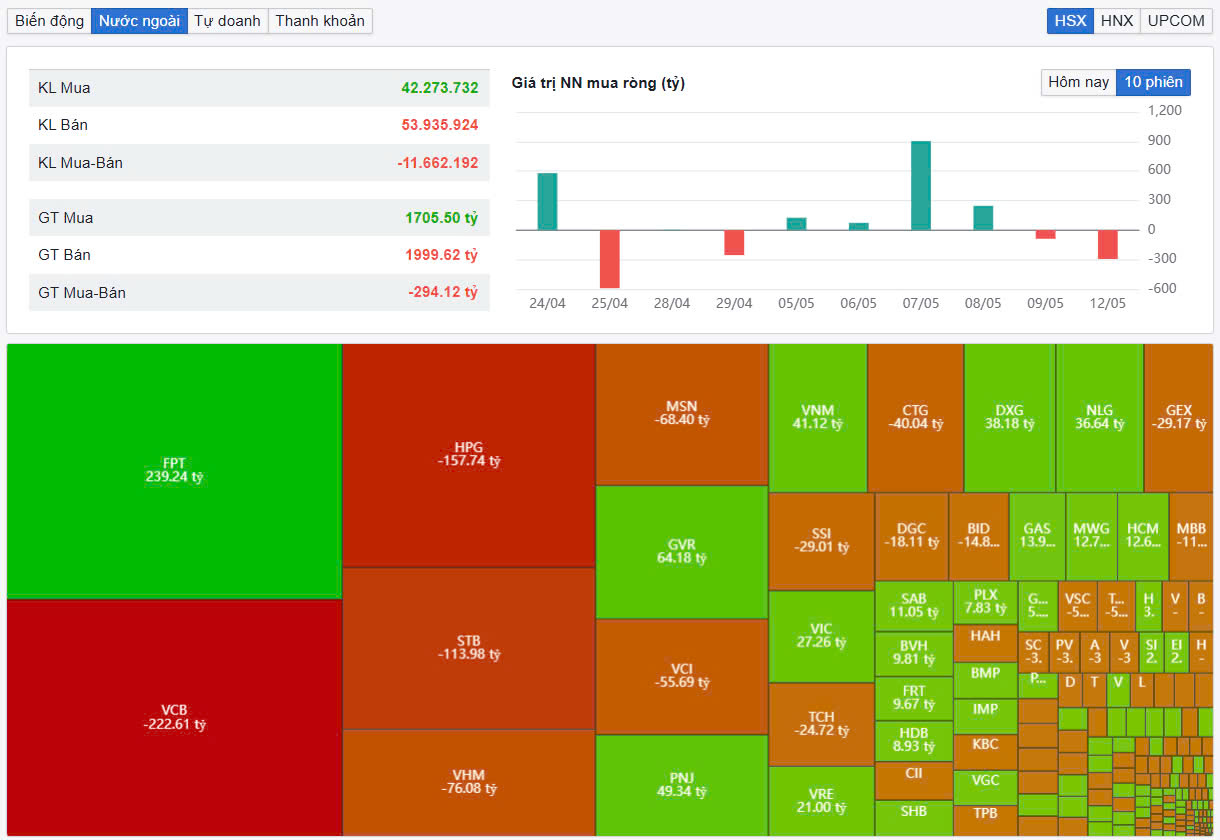Image resolution: width=1220 pixels, height=840 pixels.
Task: Select the HPG -157.74 tỷ tile
Action: (x=468, y=455)
